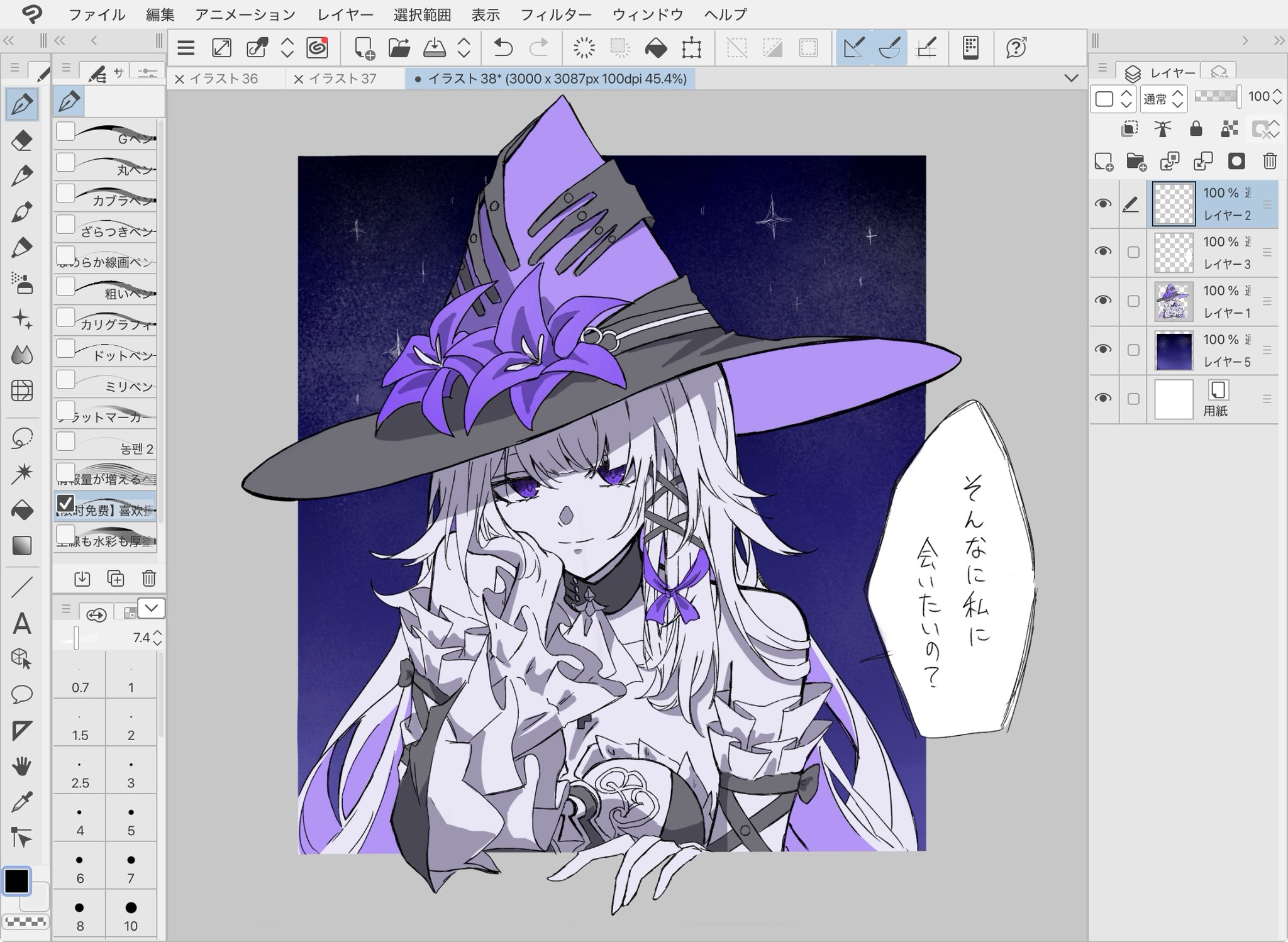1288x942 pixels.
Task: Hide レイヤー 5 with its eye icon
Action: [1102, 349]
